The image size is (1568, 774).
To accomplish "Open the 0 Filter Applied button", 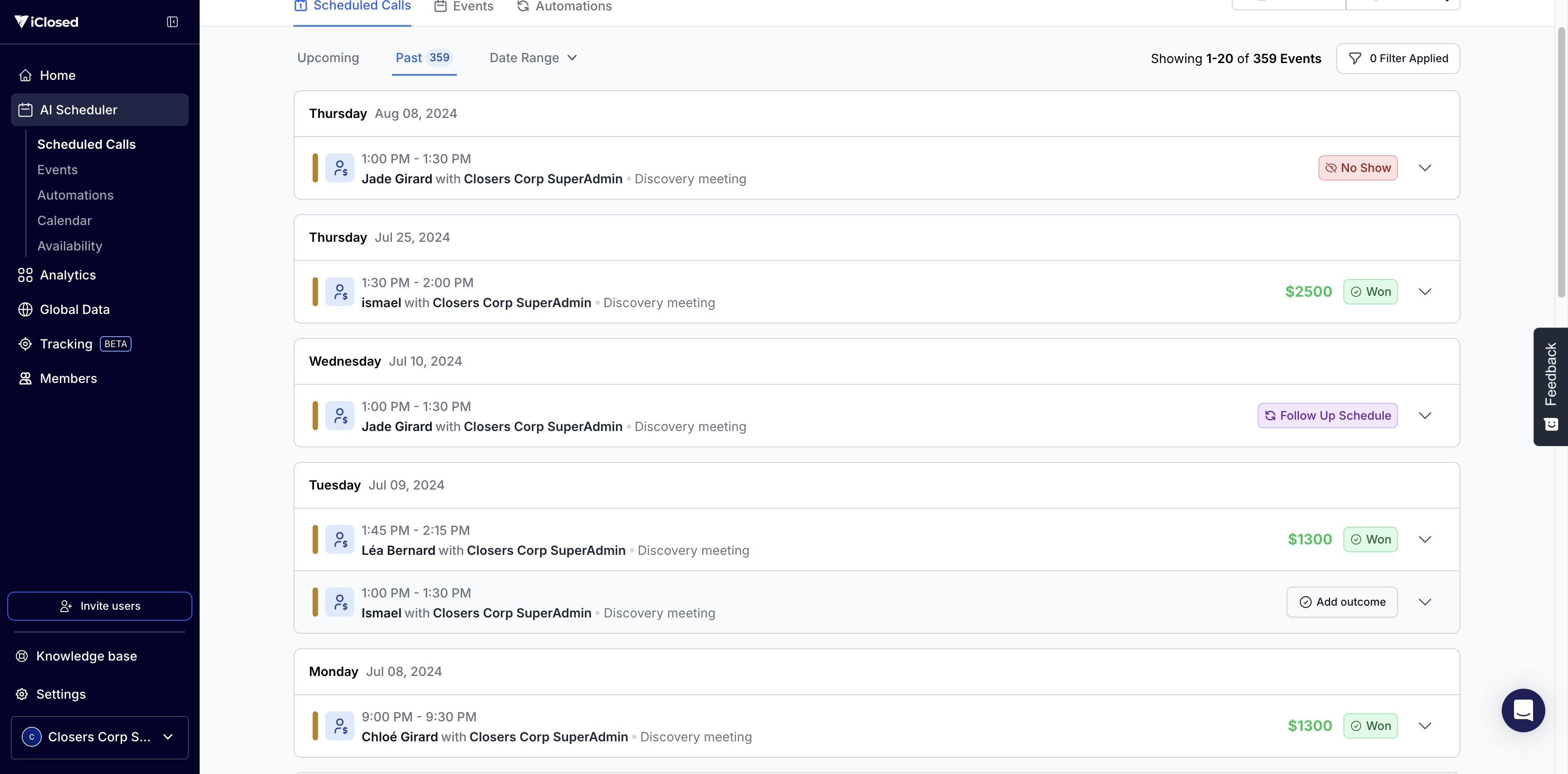I will click(1397, 59).
